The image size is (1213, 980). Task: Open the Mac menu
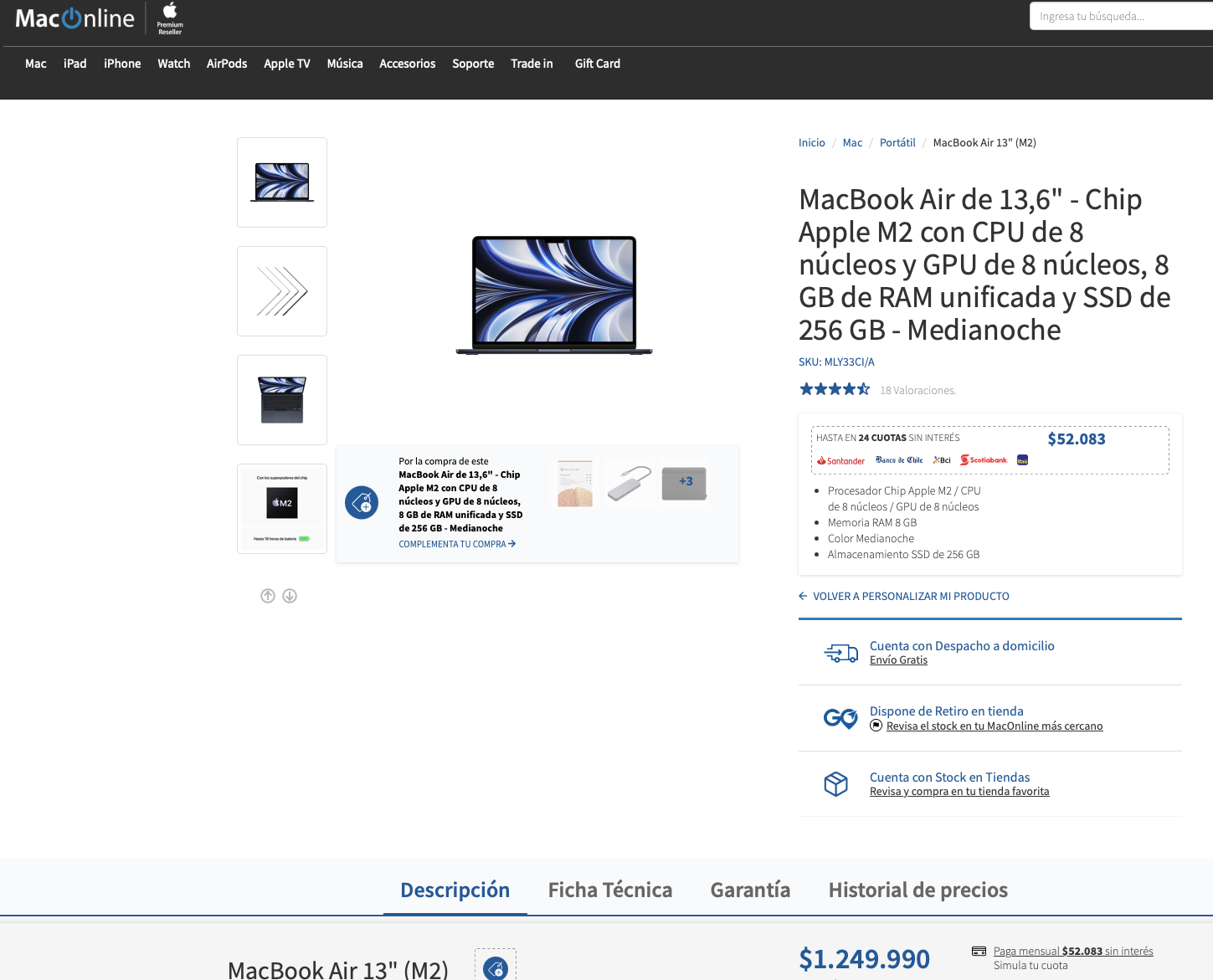(x=36, y=64)
